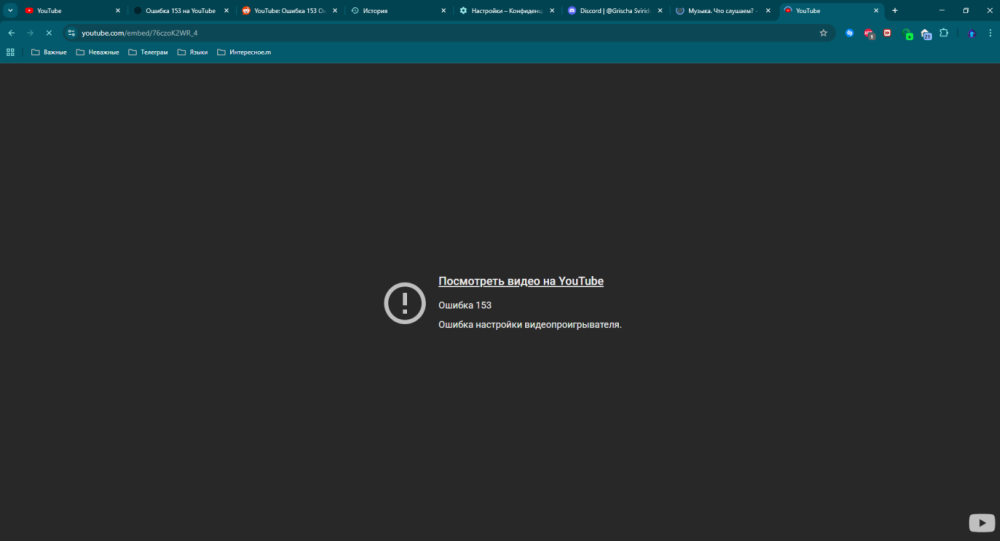
Task: Open the red extension with counter badge
Action: pos(869,34)
